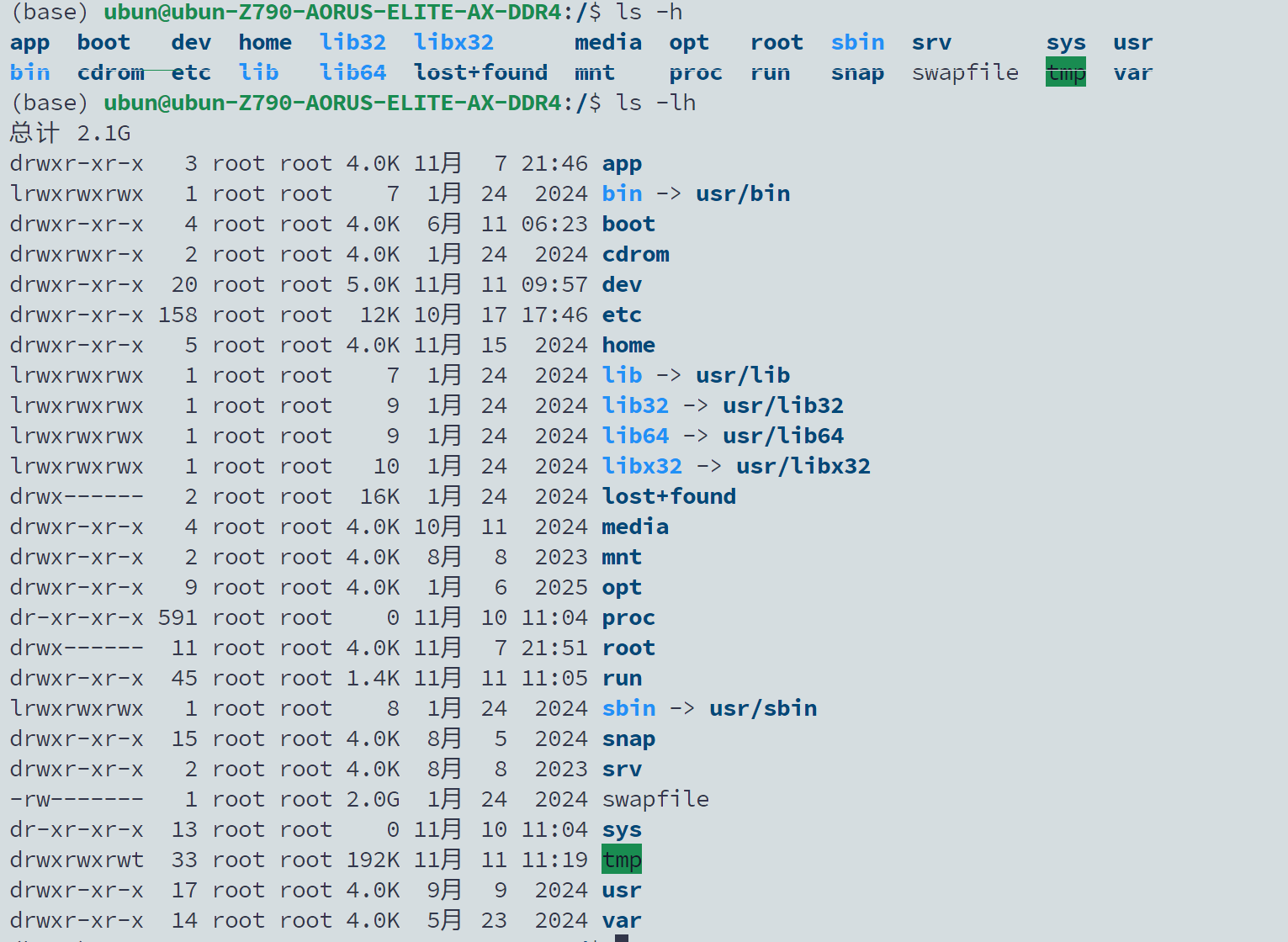Screen dimensions: 1288x942
Task: Click 'usr/lib64' symlink target in listing
Action: tap(784, 436)
